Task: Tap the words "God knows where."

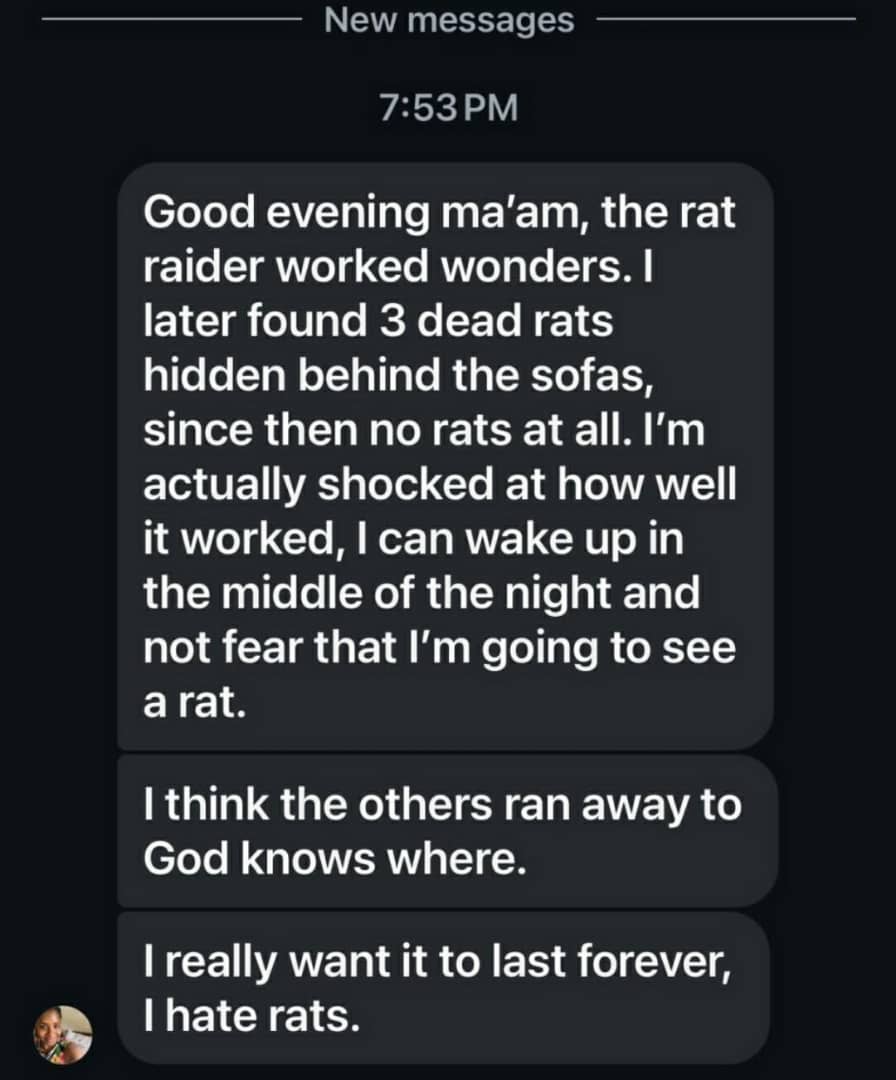Action: pyautogui.click(x=335, y=859)
